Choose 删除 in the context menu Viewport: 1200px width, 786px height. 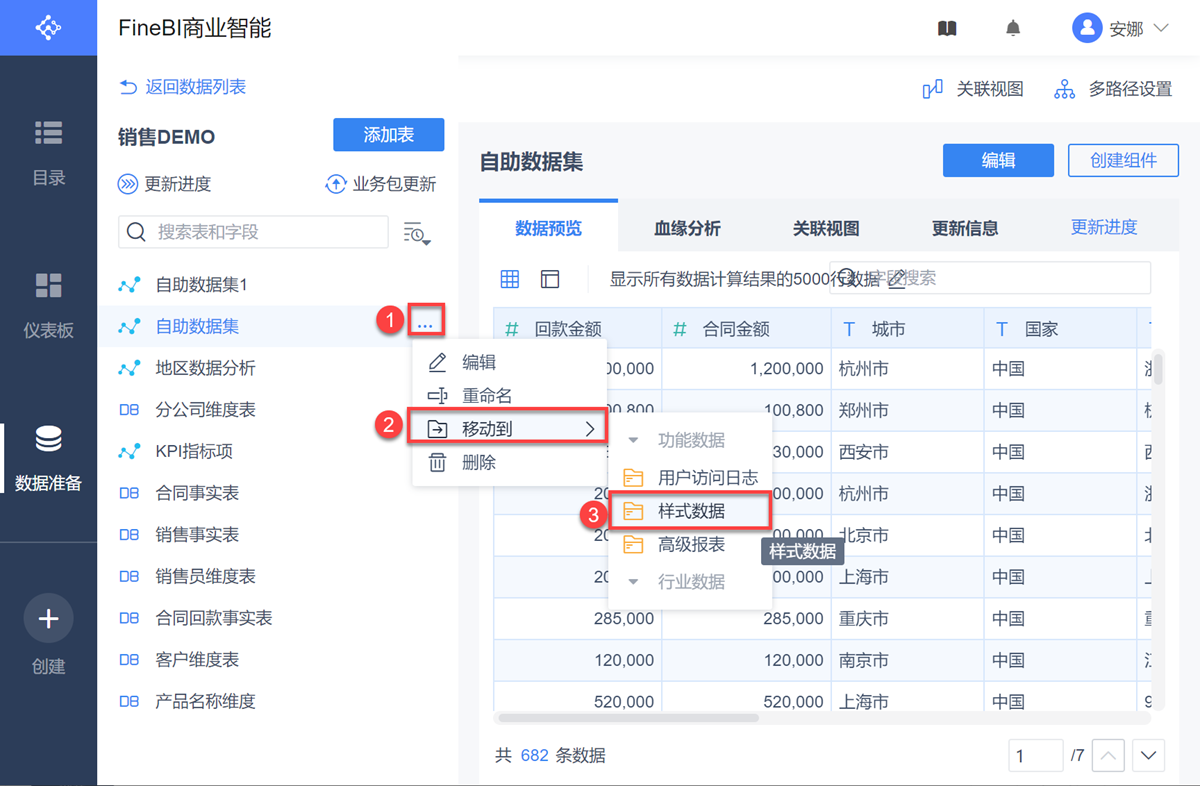pyautogui.click(x=509, y=463)
